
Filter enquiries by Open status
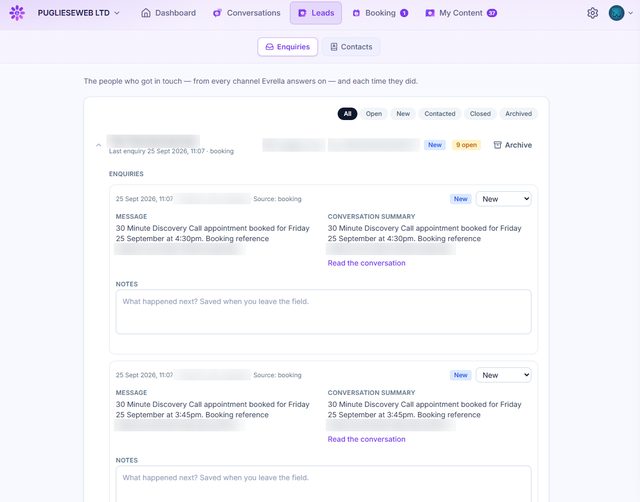click(x=373, y=114)
